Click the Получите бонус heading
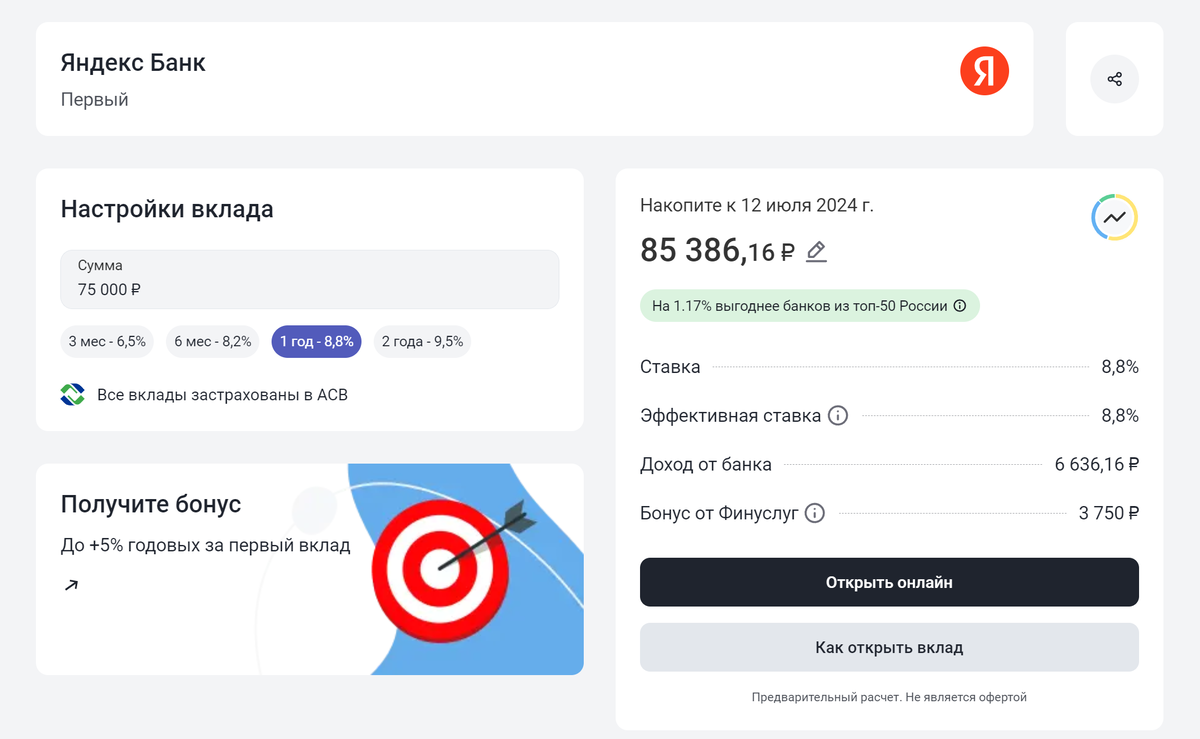1200x739 pixels. 151,504
